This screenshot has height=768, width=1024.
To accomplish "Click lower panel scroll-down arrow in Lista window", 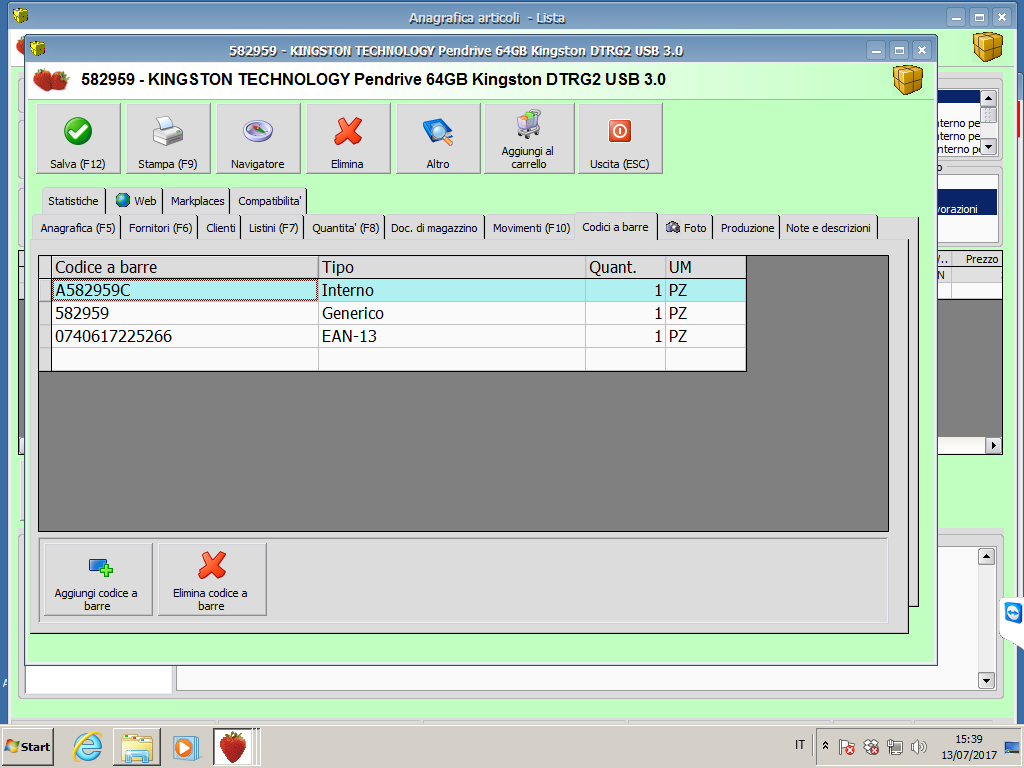I will (x=986, y=680).
